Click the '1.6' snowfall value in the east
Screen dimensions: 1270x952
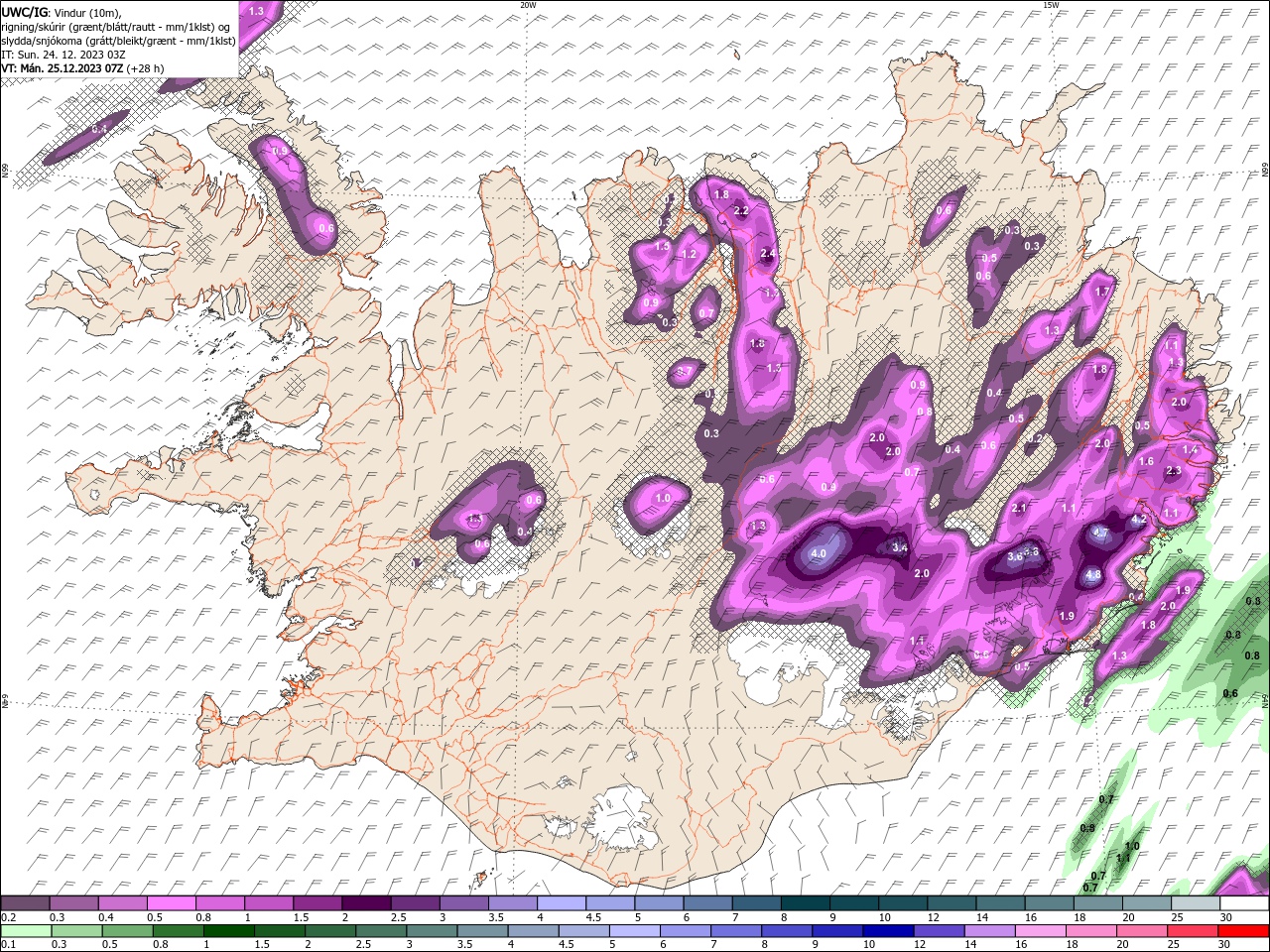(1146, 462)
